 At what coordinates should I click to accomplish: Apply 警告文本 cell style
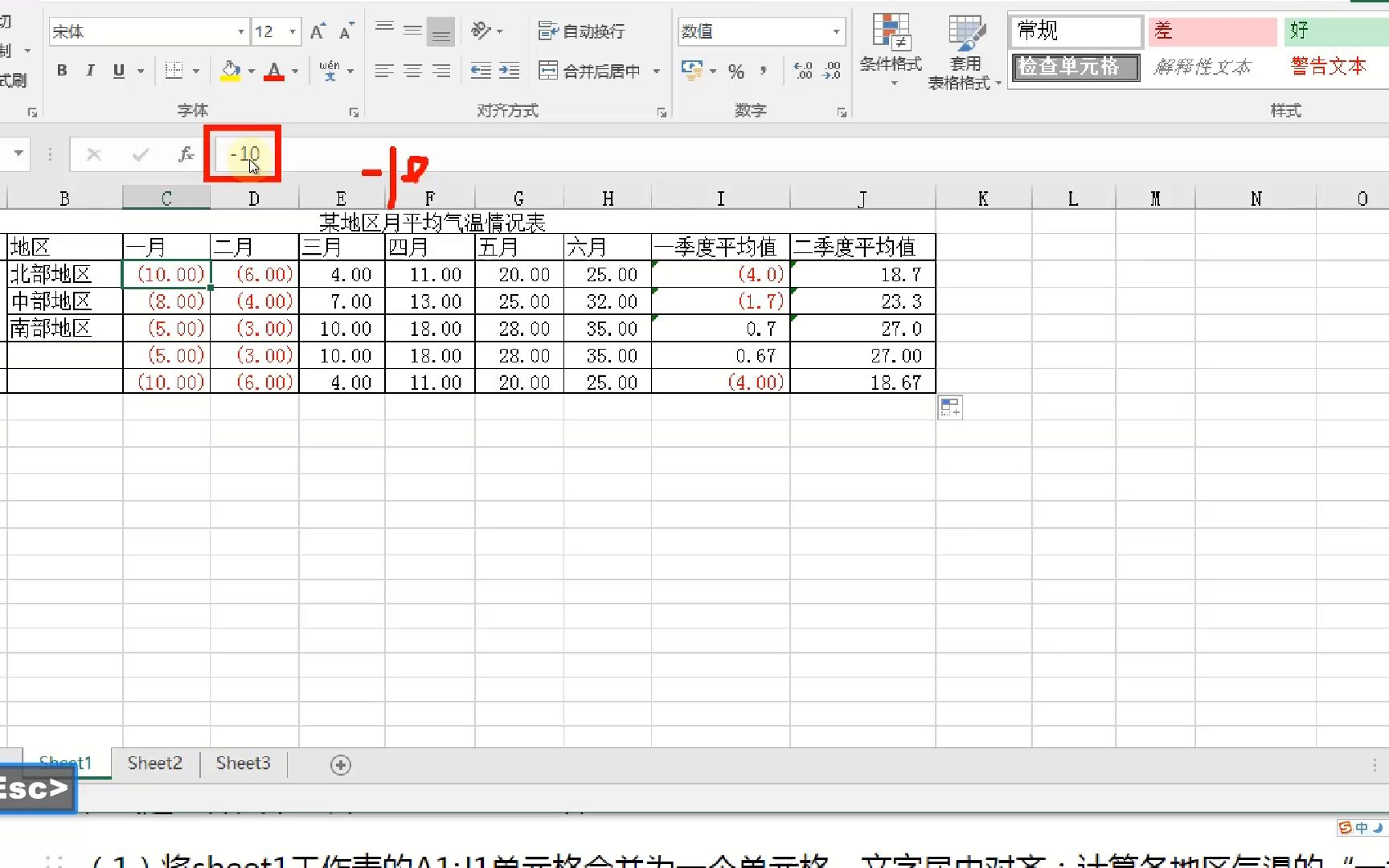[1328, 67]
